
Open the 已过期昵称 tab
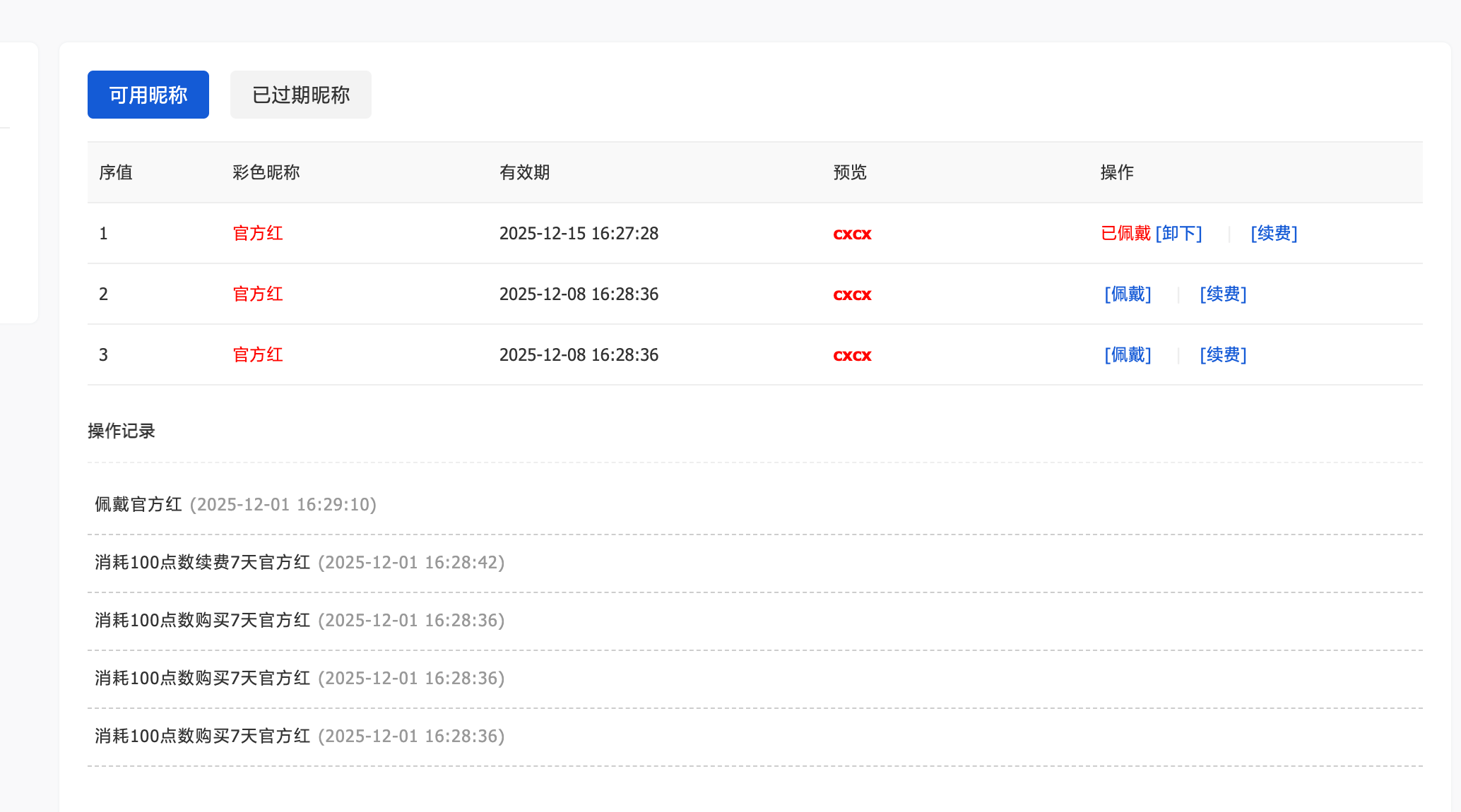[x=300, y=95]
